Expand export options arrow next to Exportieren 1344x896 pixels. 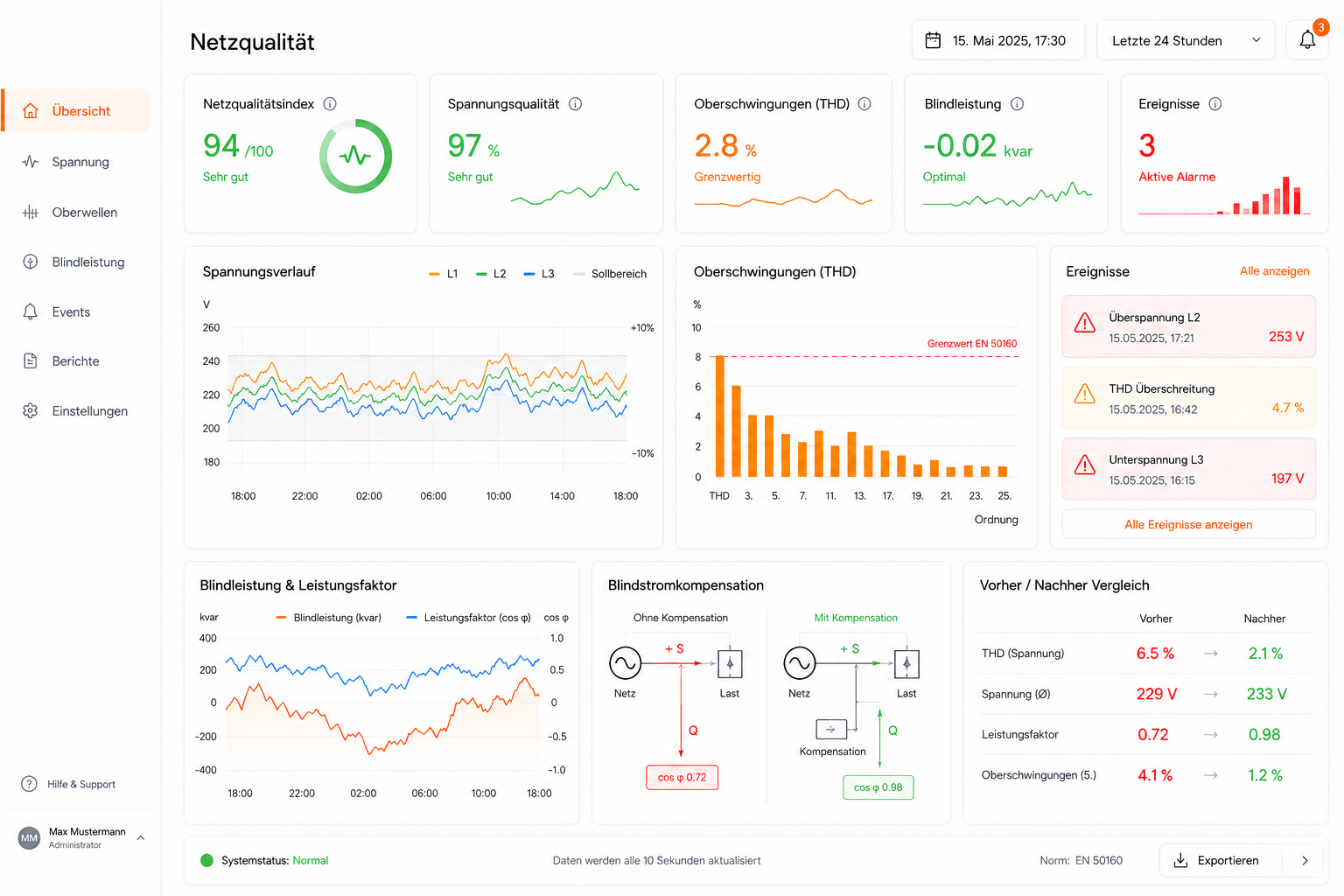1305,861
